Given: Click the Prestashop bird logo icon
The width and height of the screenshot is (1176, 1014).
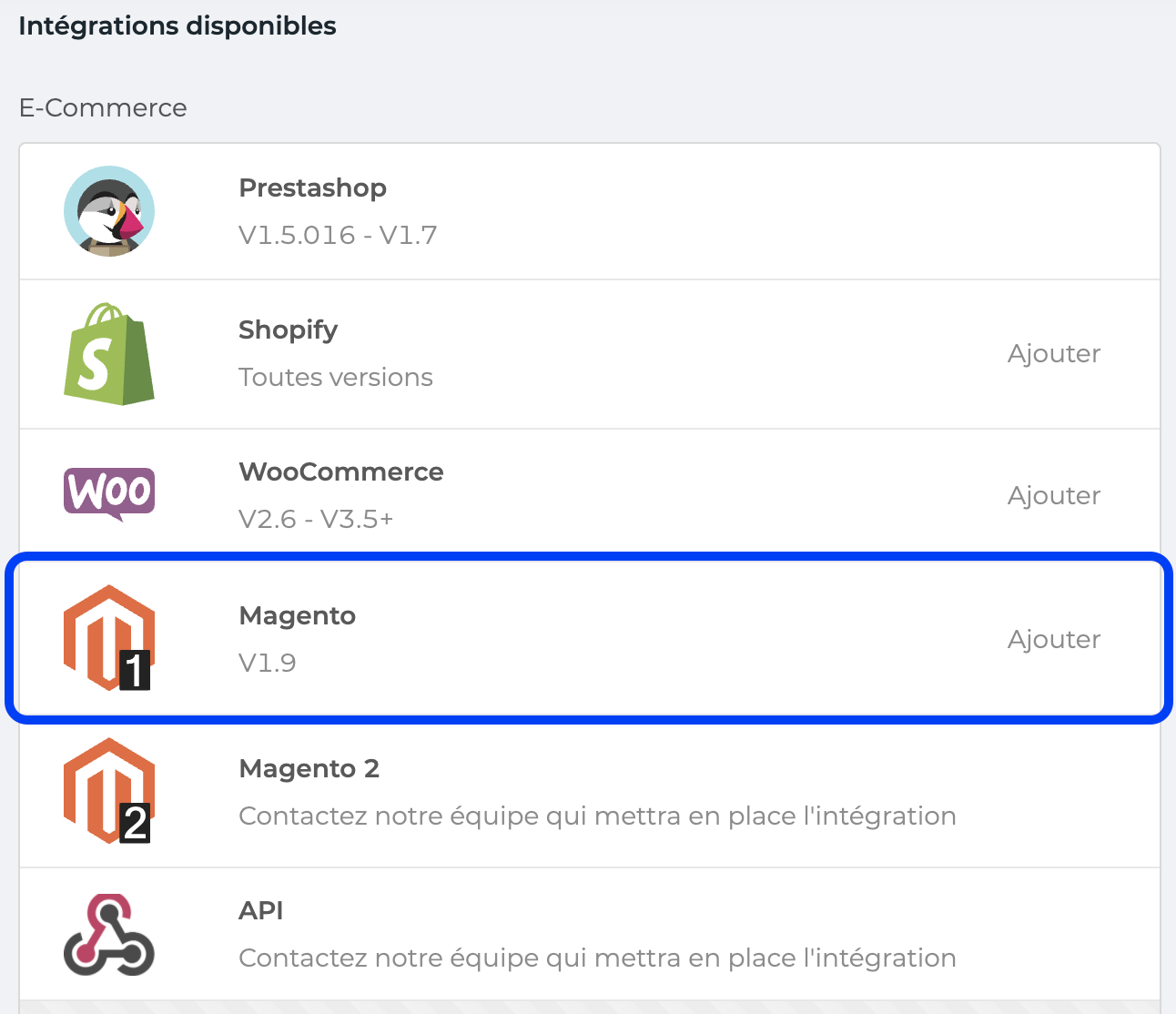Looking at the screenshot, I should click(108, 211).
